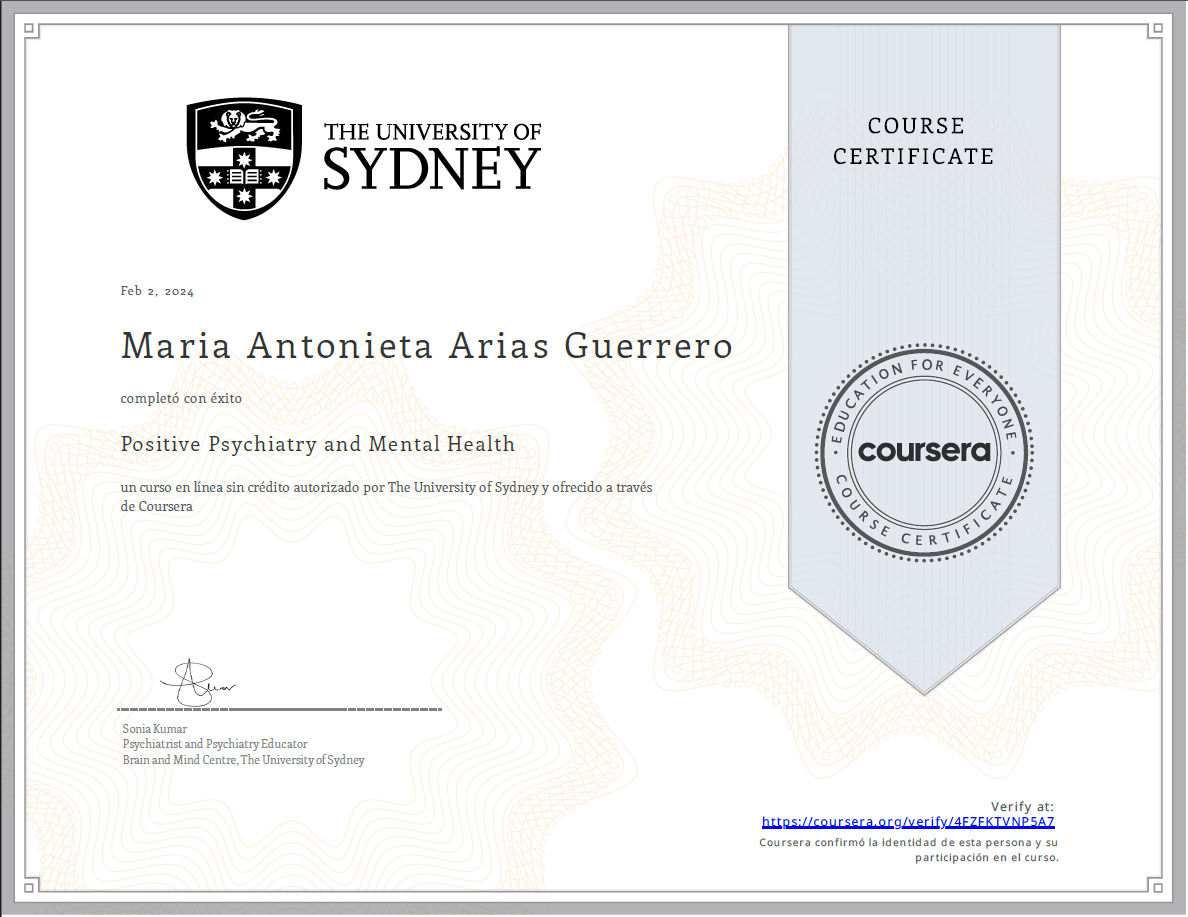Click the 'THE UNIVERSITY OF SYDNEY' wordmark text
The height and width of the screenshot is (917, 1188).
click(432, 156)
